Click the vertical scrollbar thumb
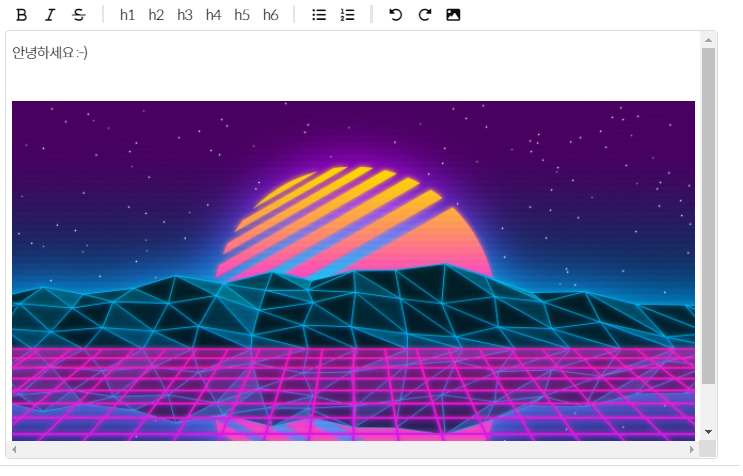This screenshot has width=743, height=476. pos(708,215)
